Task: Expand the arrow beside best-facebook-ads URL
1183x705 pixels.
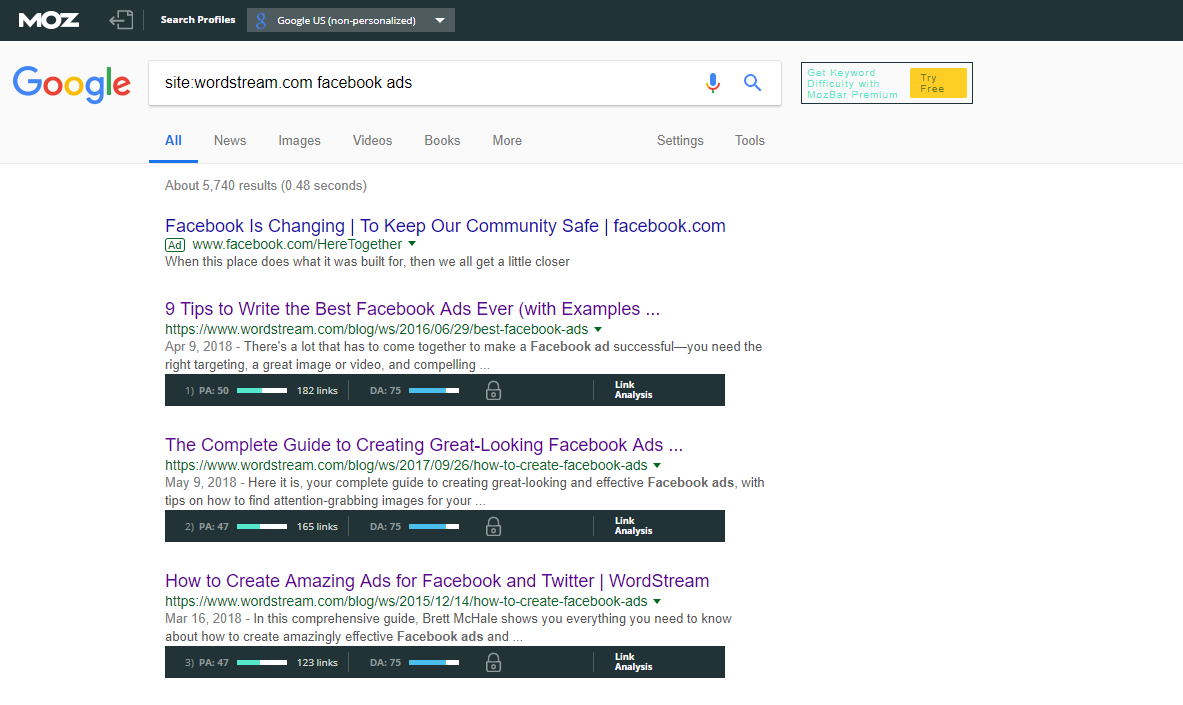Action: [598, 329]
